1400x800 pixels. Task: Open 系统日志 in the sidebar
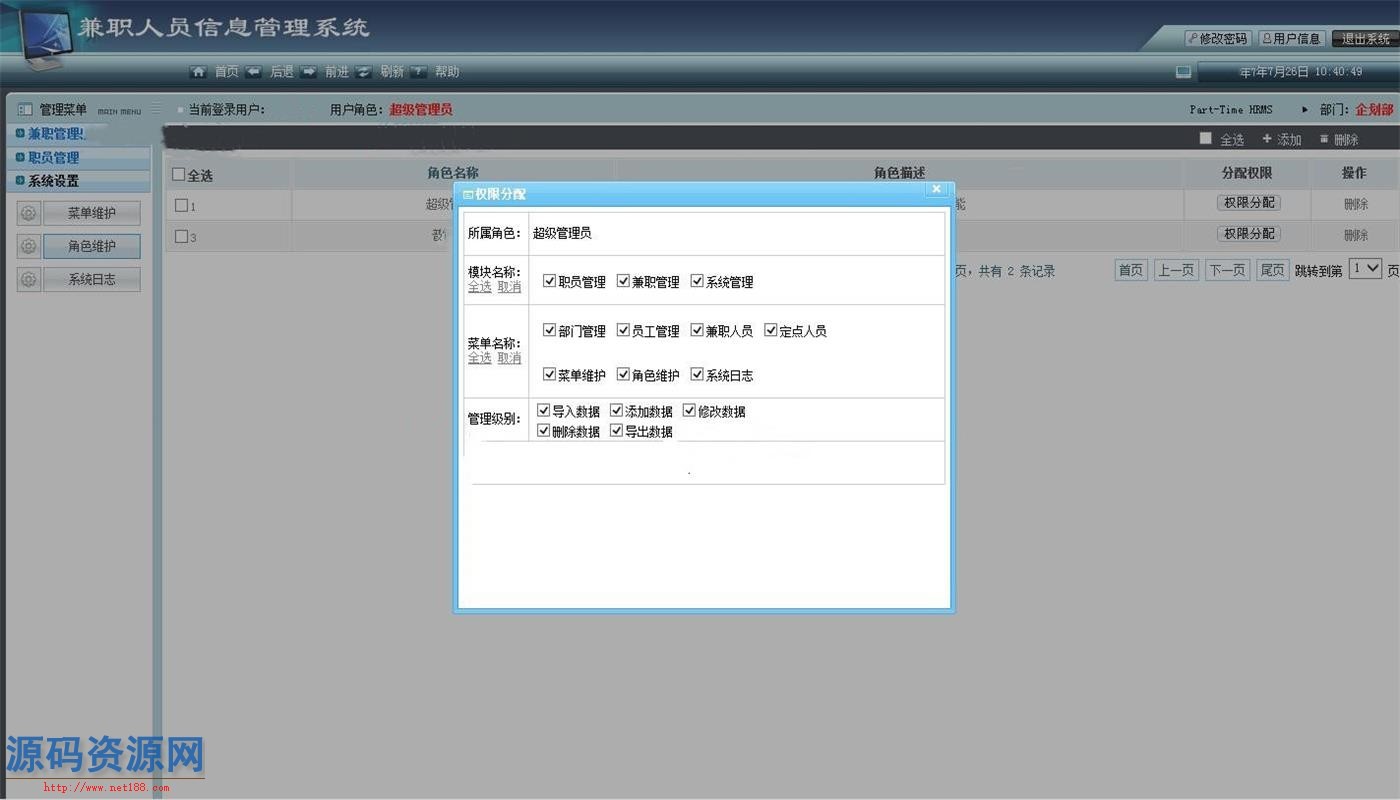coord(92,280)
